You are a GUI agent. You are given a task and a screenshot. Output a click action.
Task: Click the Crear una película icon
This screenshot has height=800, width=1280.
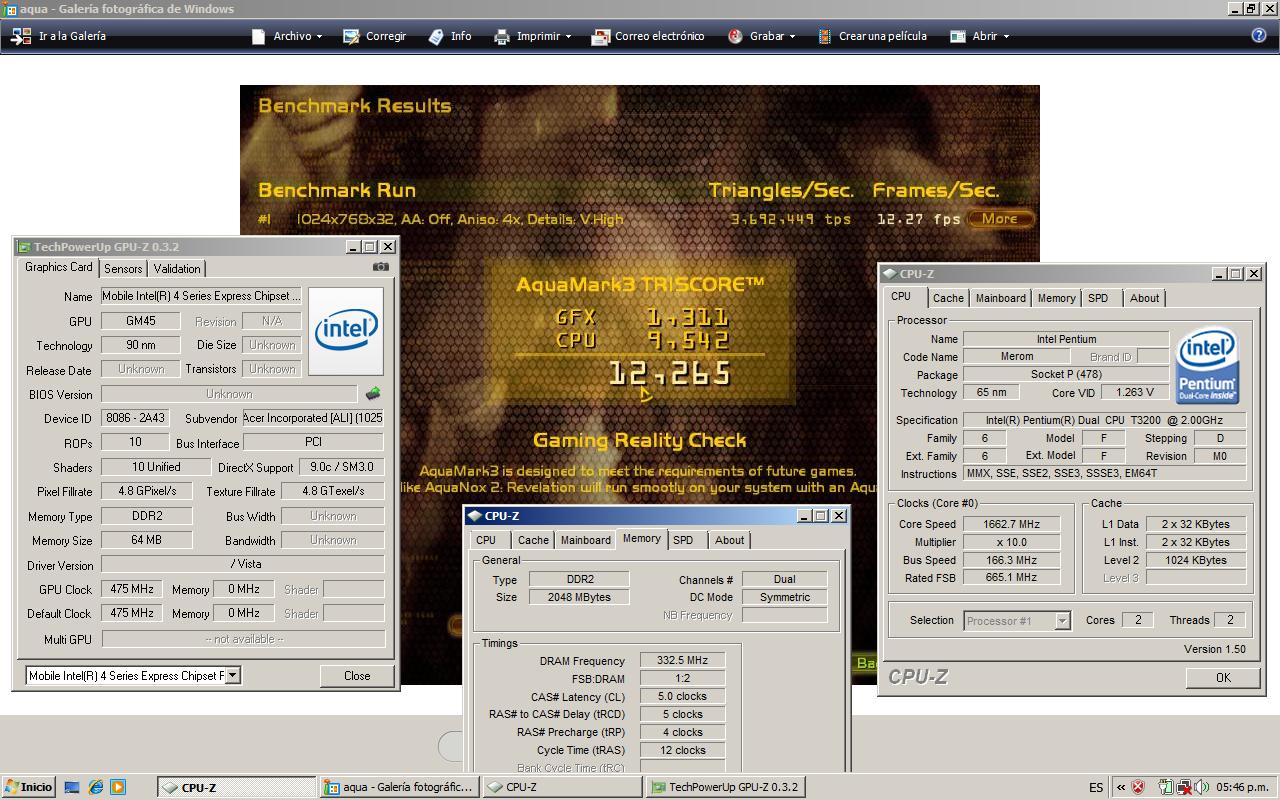click(824, 36)
